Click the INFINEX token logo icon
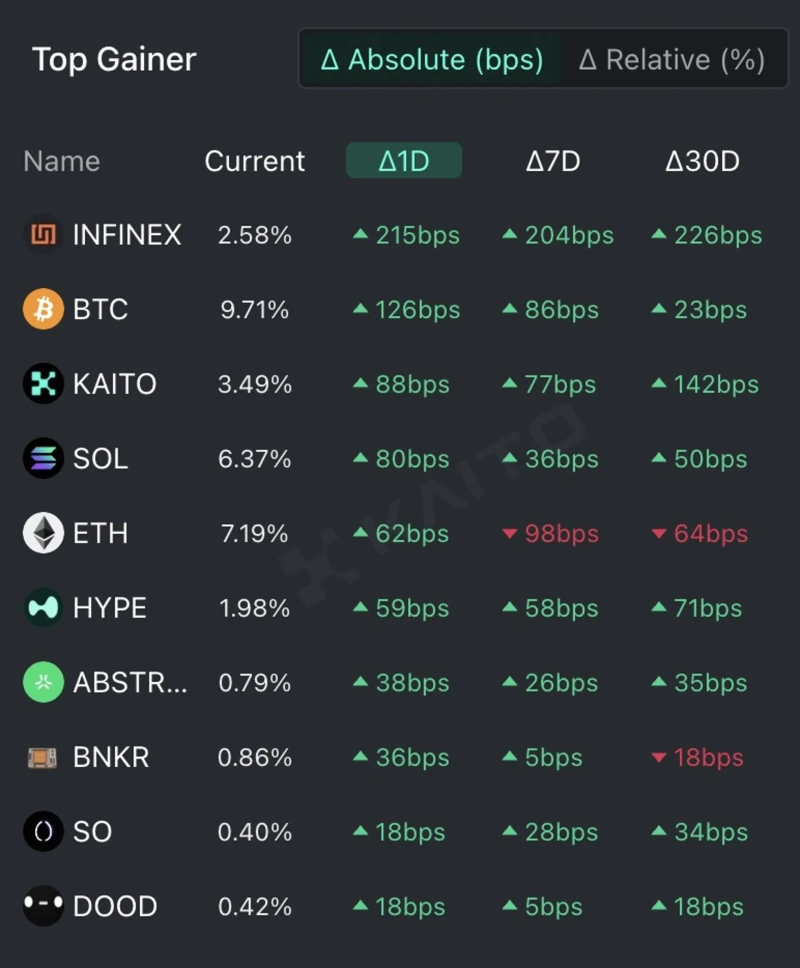This screenshot has height=968, width=800. pyautogui.click(x=43, y=236)
